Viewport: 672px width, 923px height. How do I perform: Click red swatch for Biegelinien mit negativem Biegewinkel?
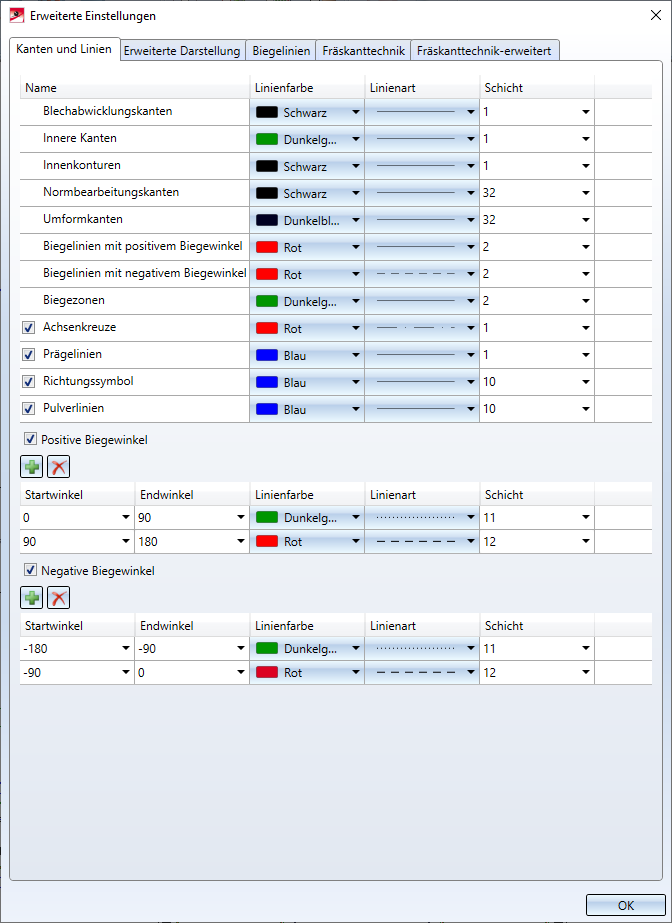coord(267,274)
